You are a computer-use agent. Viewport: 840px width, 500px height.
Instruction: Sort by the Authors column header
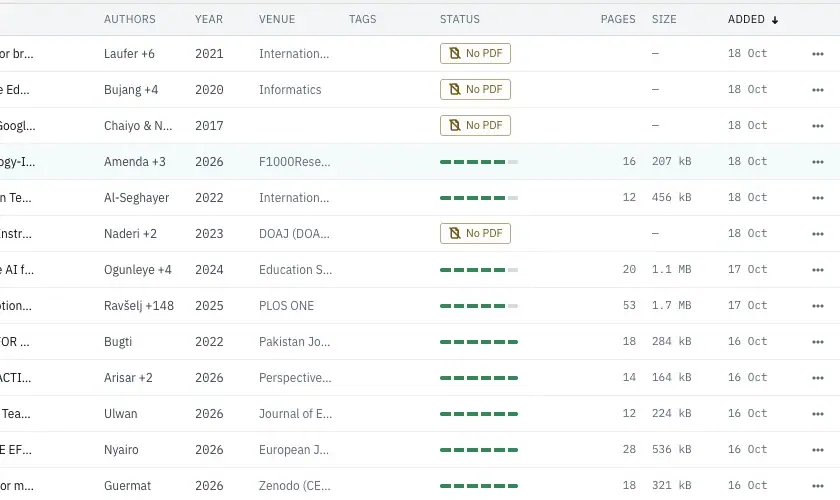pyautogui.click(x=130, y=19)
